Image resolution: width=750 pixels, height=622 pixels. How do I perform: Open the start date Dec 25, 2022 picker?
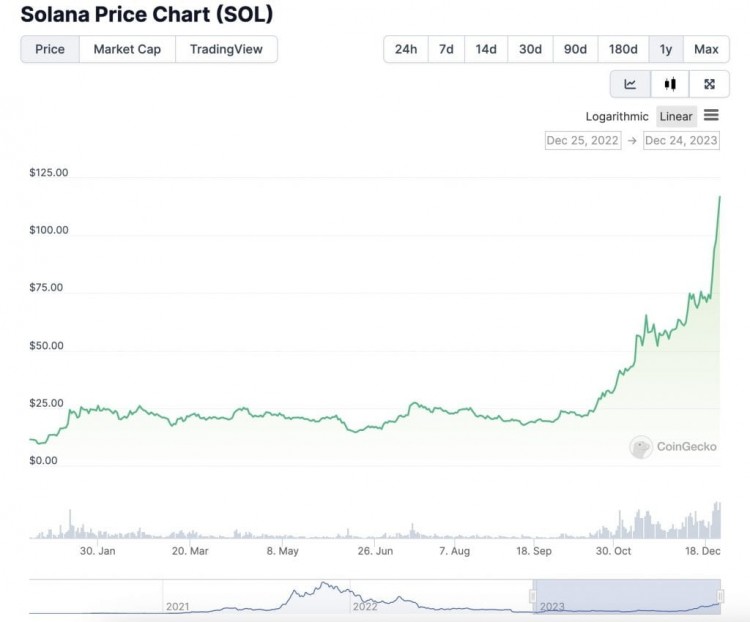[x=583, y=140]
